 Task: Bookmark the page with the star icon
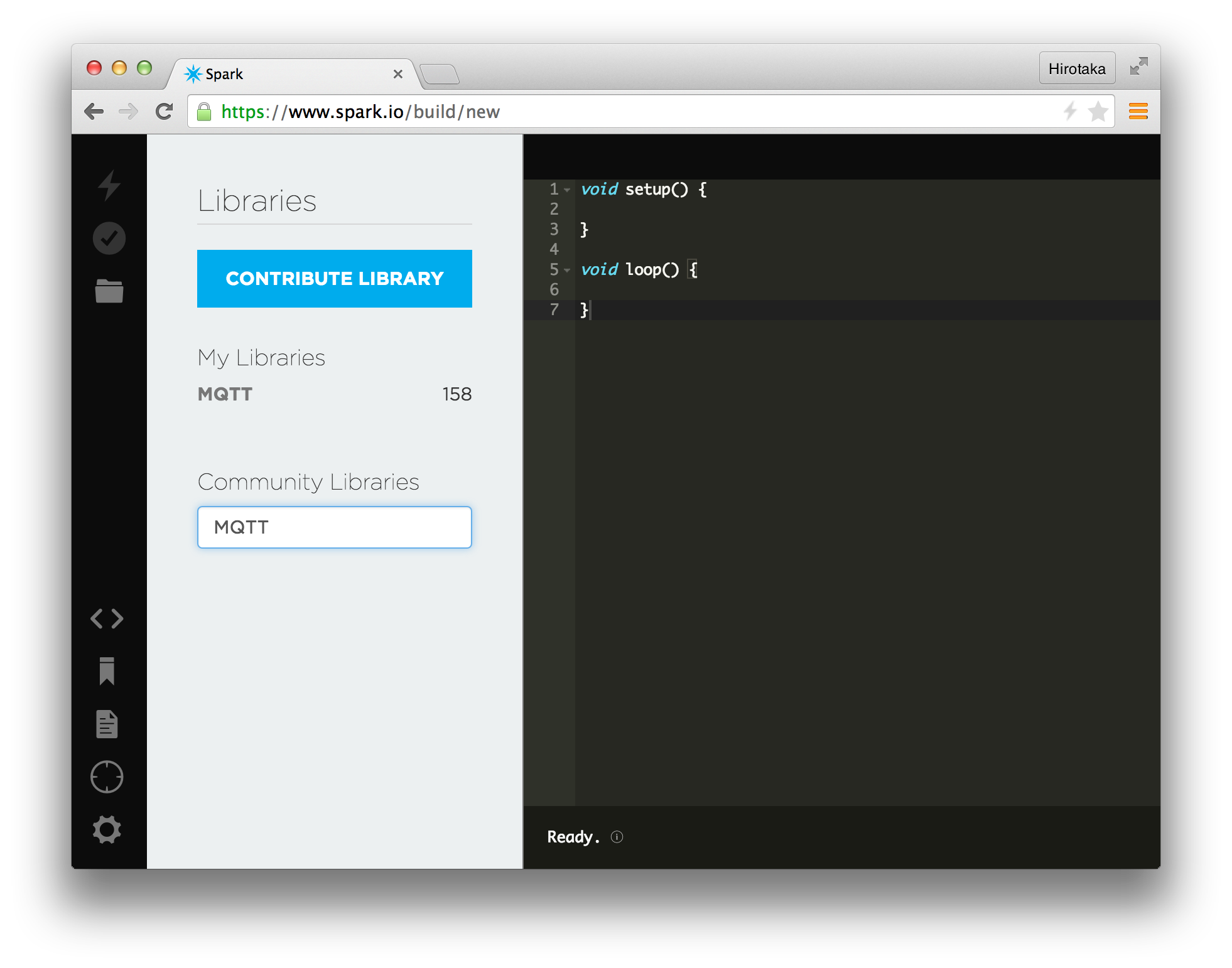tap(1098, 112)
